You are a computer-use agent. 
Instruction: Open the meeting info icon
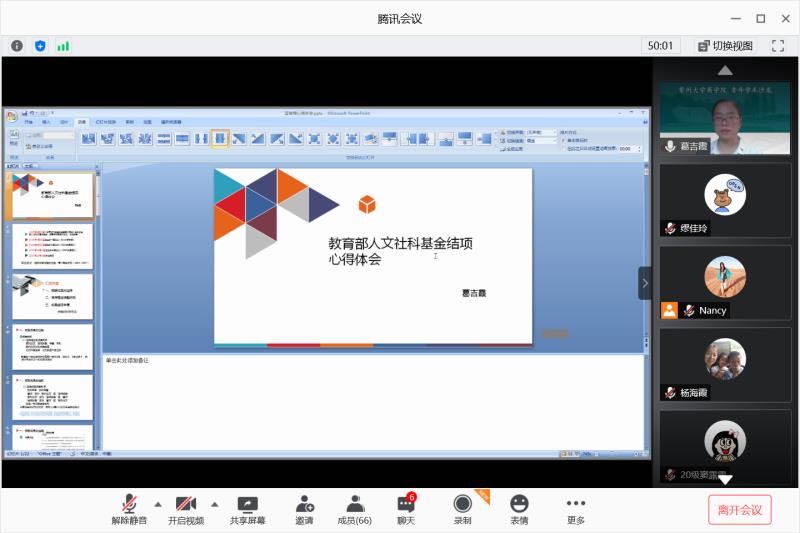17,46
